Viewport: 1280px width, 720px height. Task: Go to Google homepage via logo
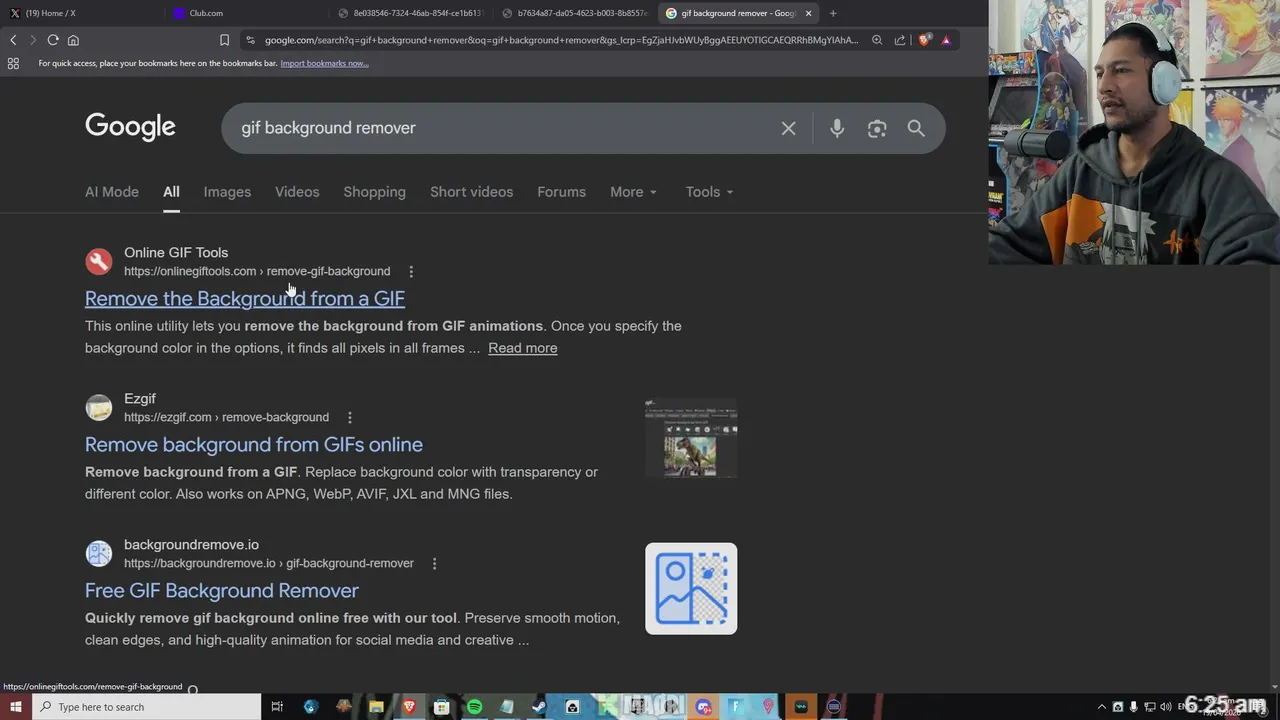point(130,127)
